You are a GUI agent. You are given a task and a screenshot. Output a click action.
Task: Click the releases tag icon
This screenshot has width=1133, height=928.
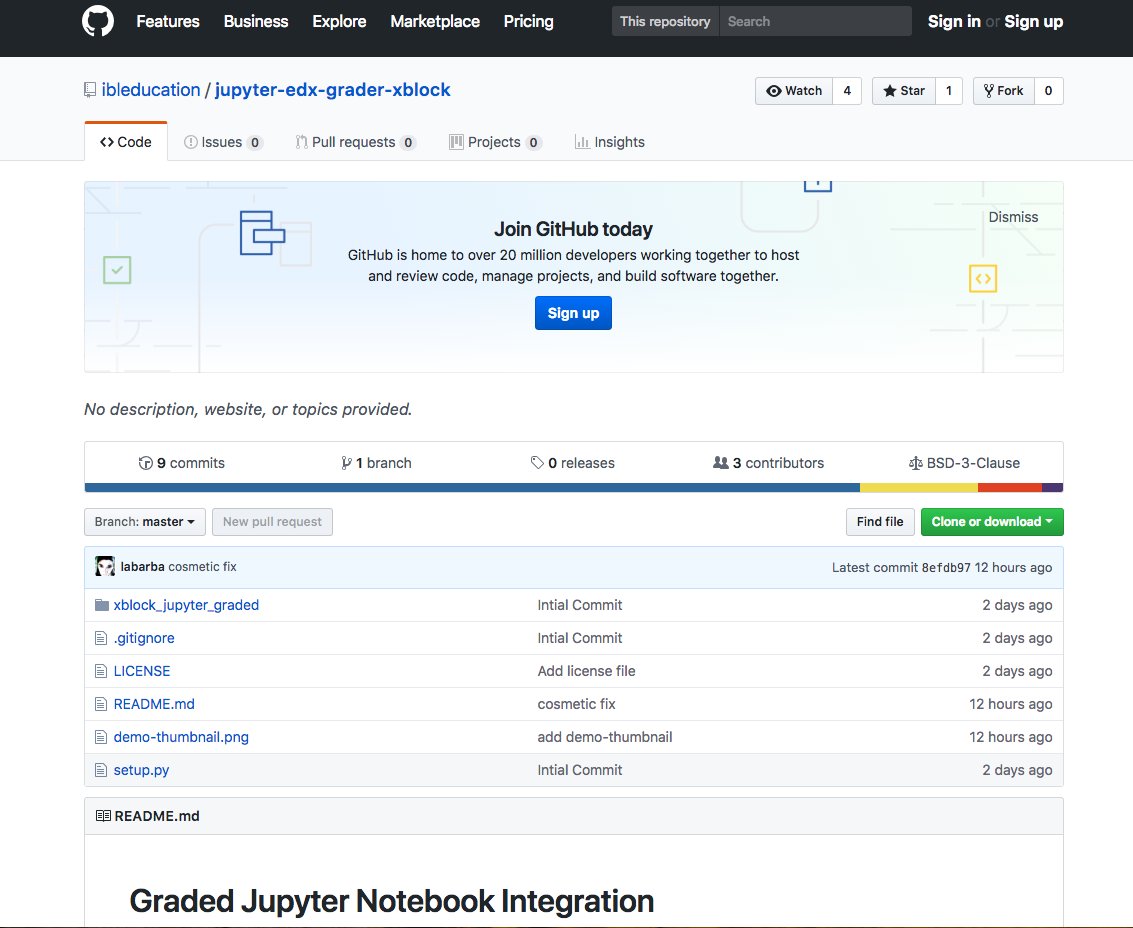(537, 462)
